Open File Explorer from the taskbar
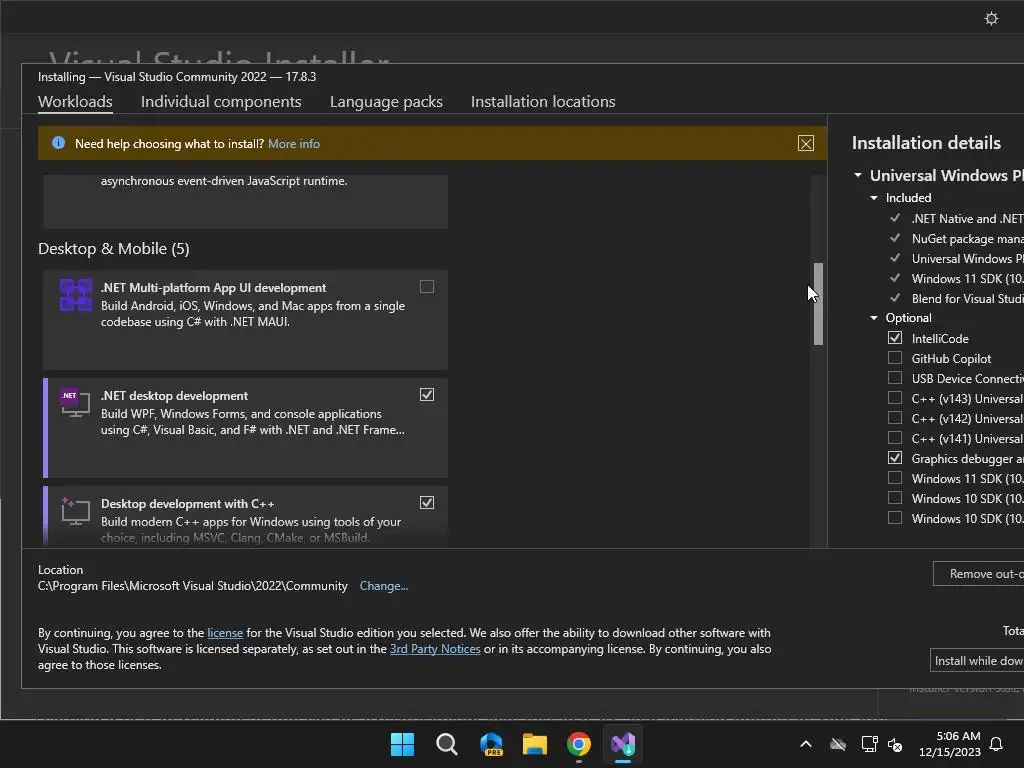Image resolution: width=1024 pixels, height=768 pixels. pyautogui.click(x=535, y=744)
